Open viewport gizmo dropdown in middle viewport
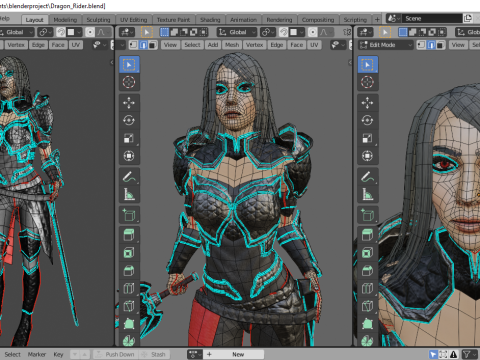 point(338,45)
